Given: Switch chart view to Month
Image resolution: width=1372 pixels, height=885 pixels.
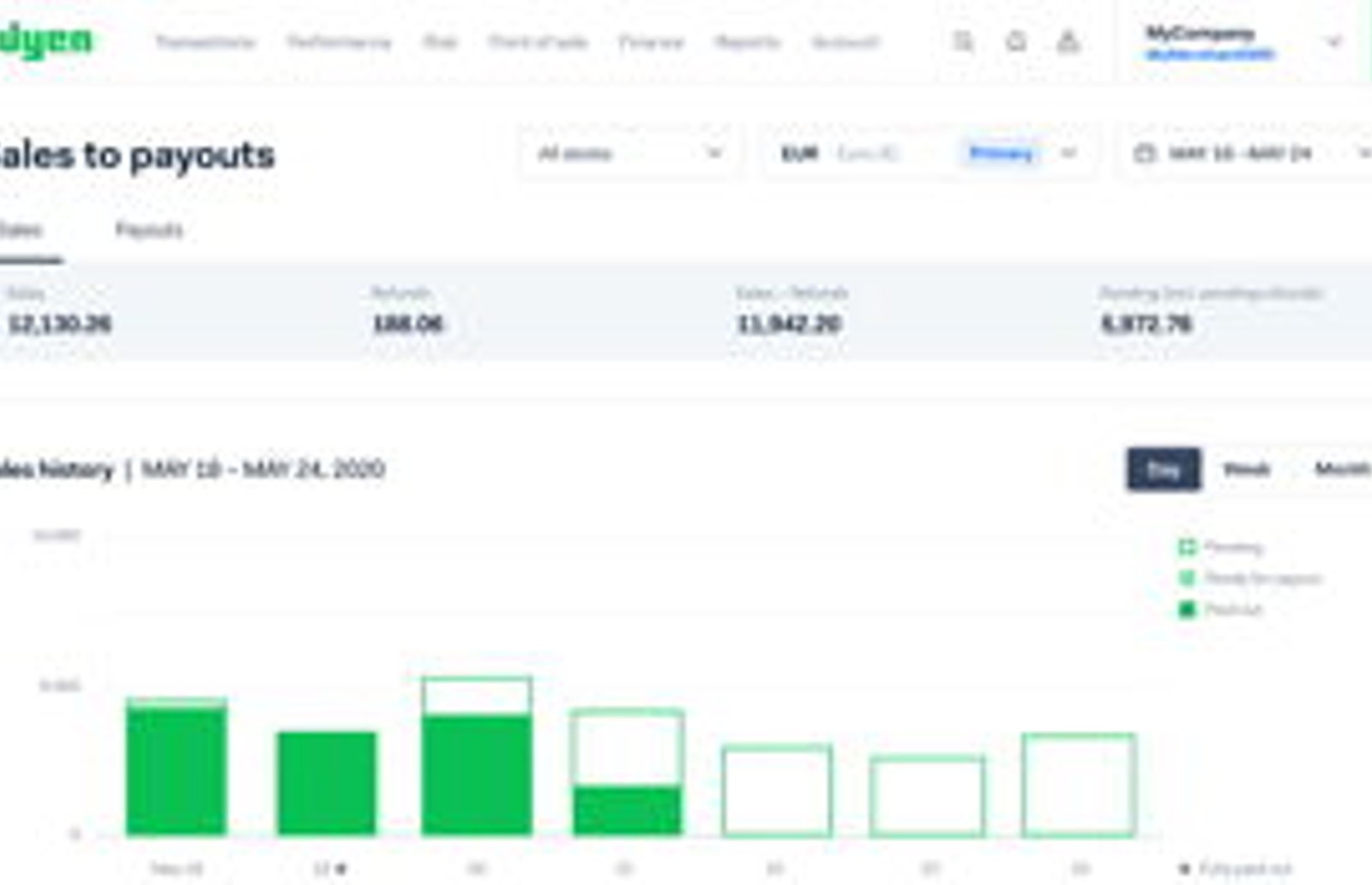Looking at the screenshot, I should 1342,469.
